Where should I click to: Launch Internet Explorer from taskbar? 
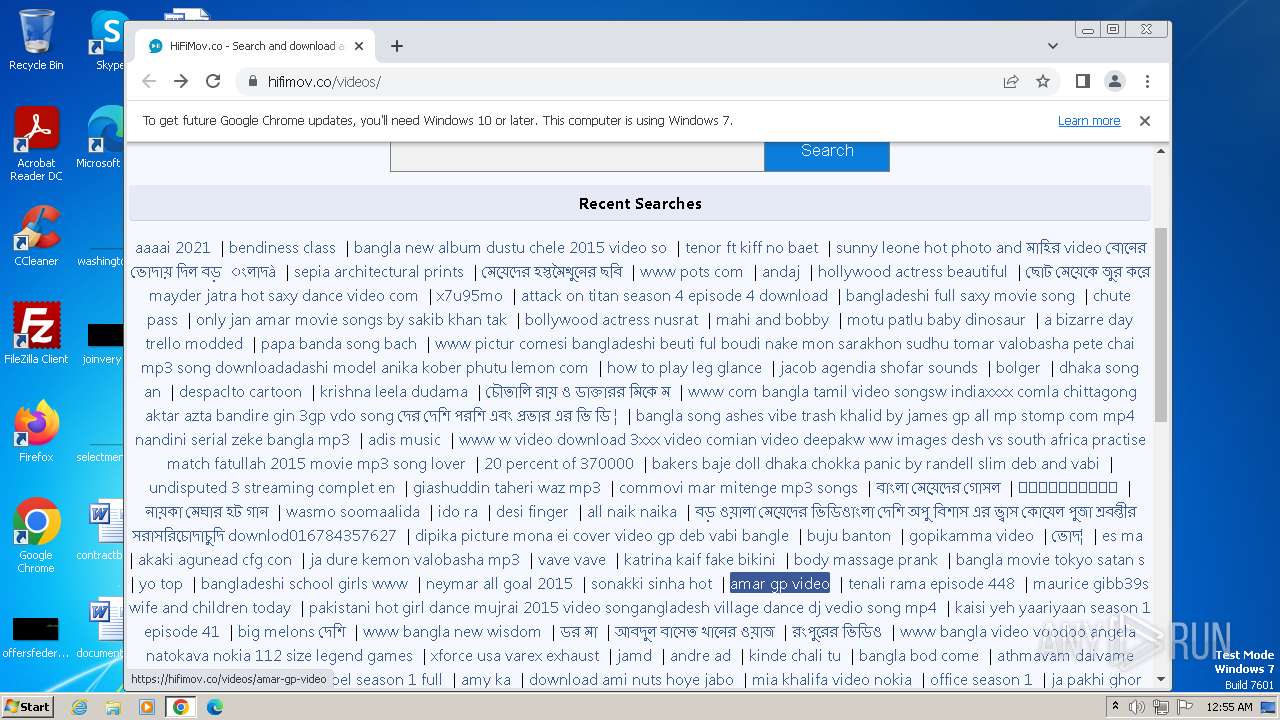79,707
